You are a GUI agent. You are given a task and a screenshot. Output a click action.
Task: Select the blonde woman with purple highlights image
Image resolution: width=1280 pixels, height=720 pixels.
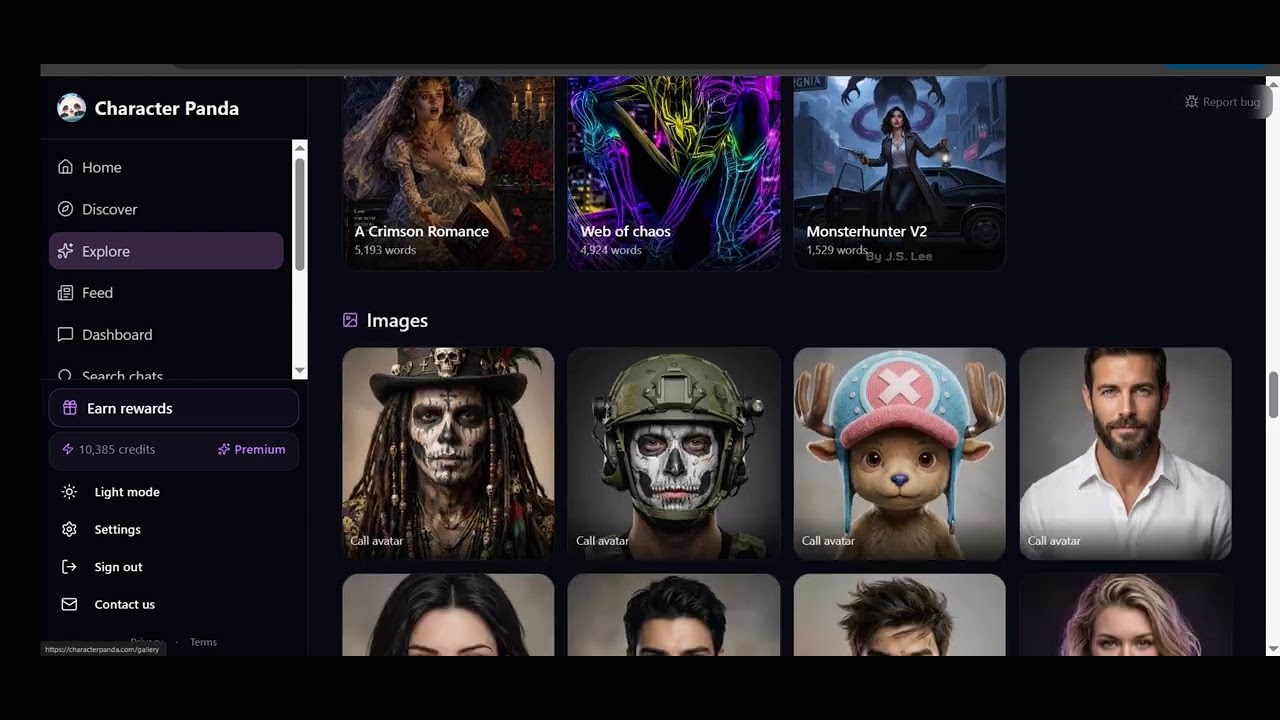pyautogui.click(x=1125, y=615)
